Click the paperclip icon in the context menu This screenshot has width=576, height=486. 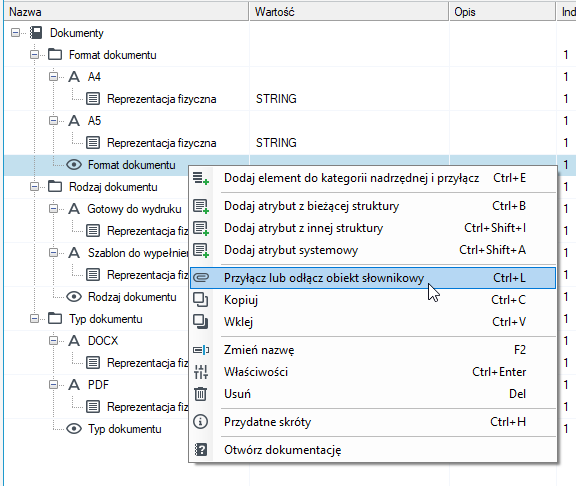click(201, 278)
